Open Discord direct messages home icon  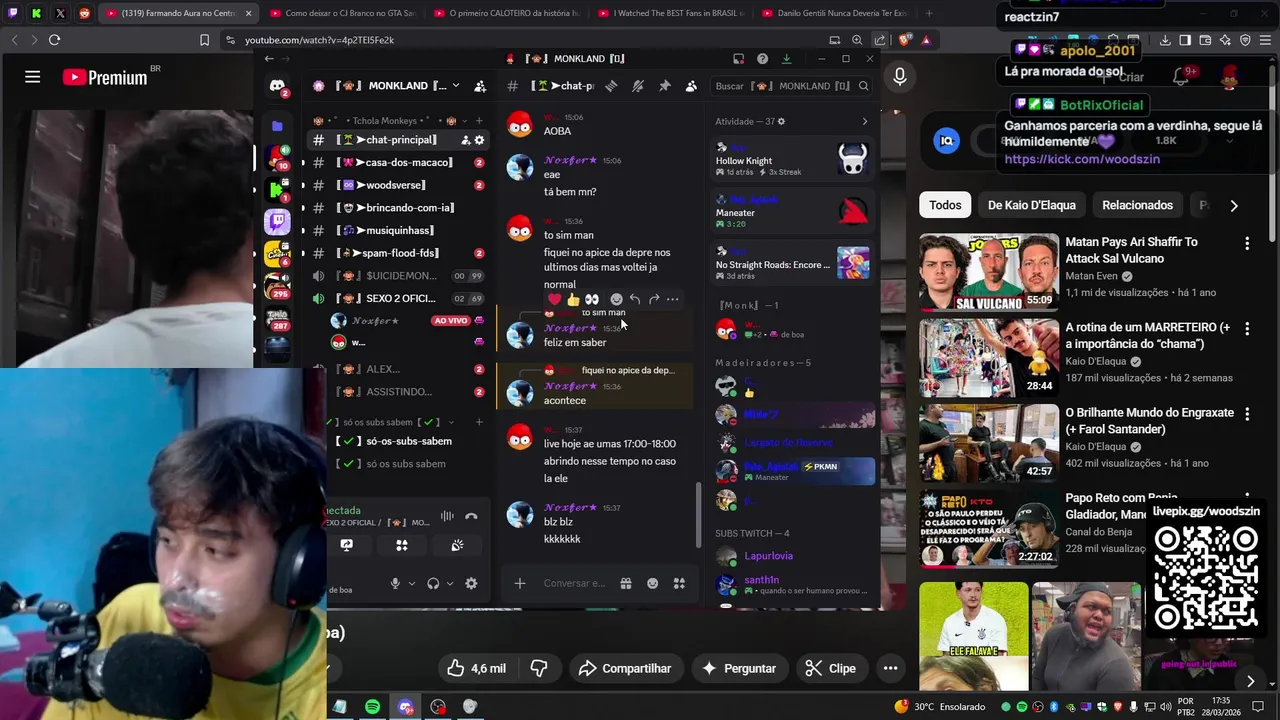pos(277,87)
